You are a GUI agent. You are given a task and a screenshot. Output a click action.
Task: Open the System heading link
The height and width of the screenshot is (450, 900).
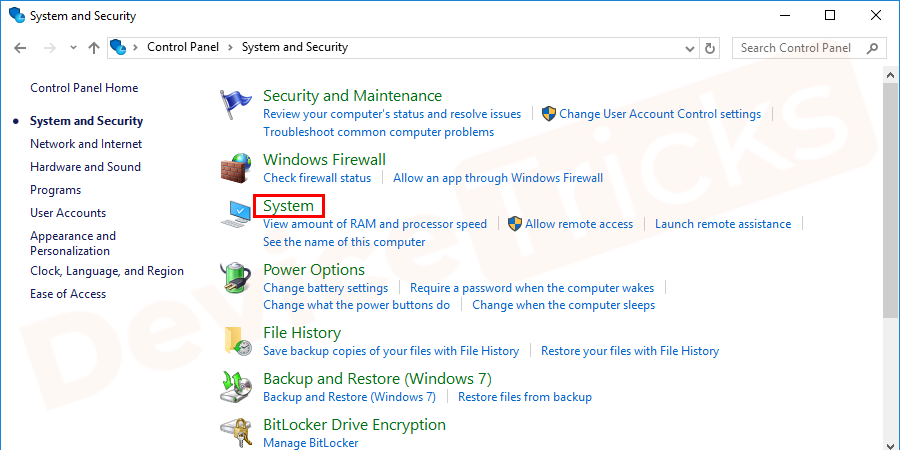pyautogui.click(x=288, y=206)
